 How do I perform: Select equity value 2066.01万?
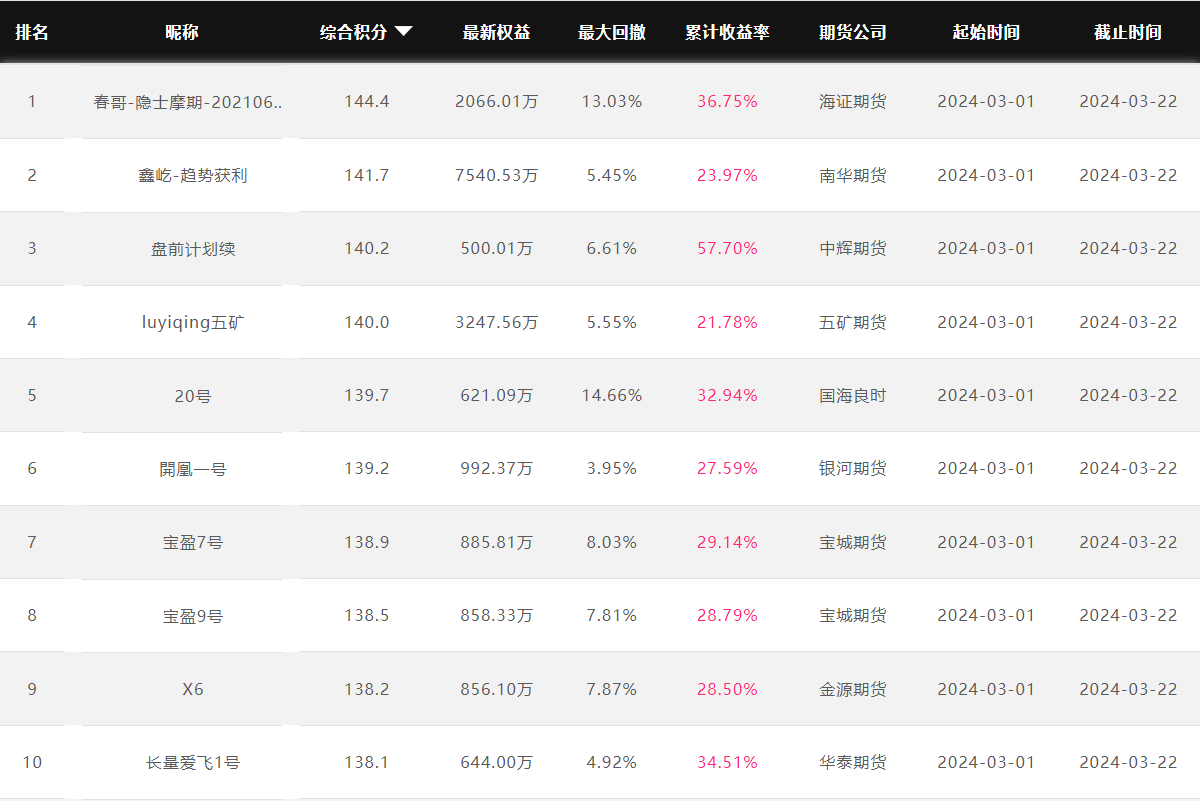point(497,102)
